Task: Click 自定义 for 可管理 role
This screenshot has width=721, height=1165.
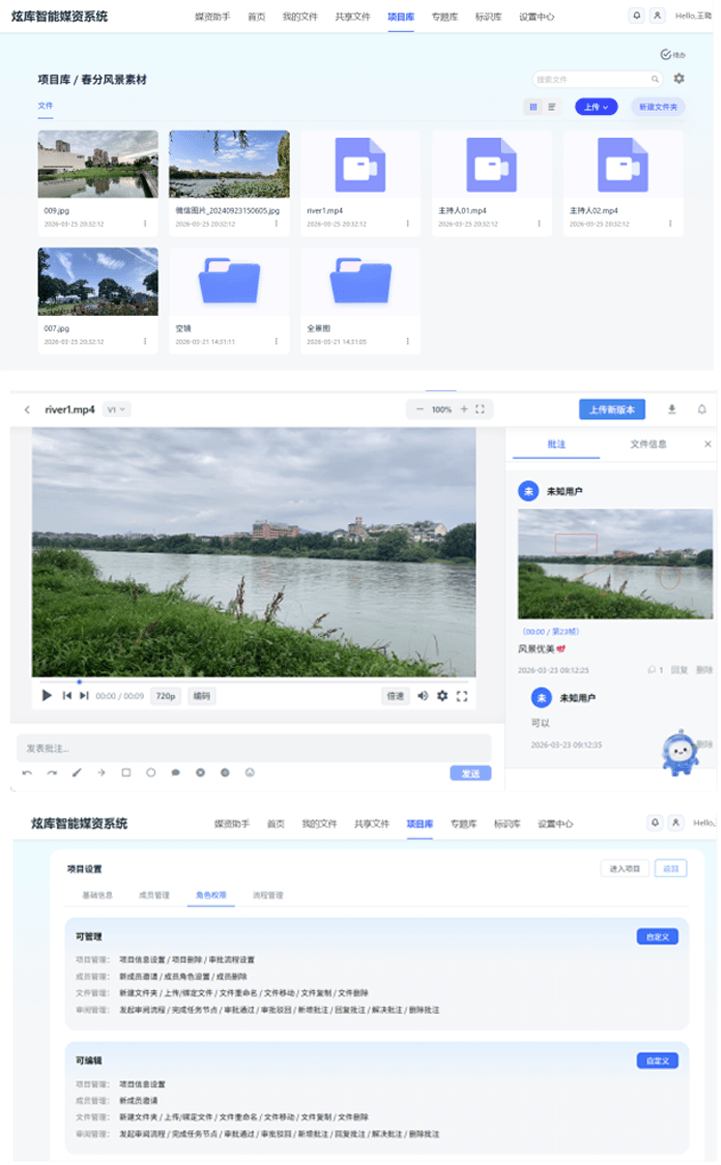Action: click(x=657, y=937)
